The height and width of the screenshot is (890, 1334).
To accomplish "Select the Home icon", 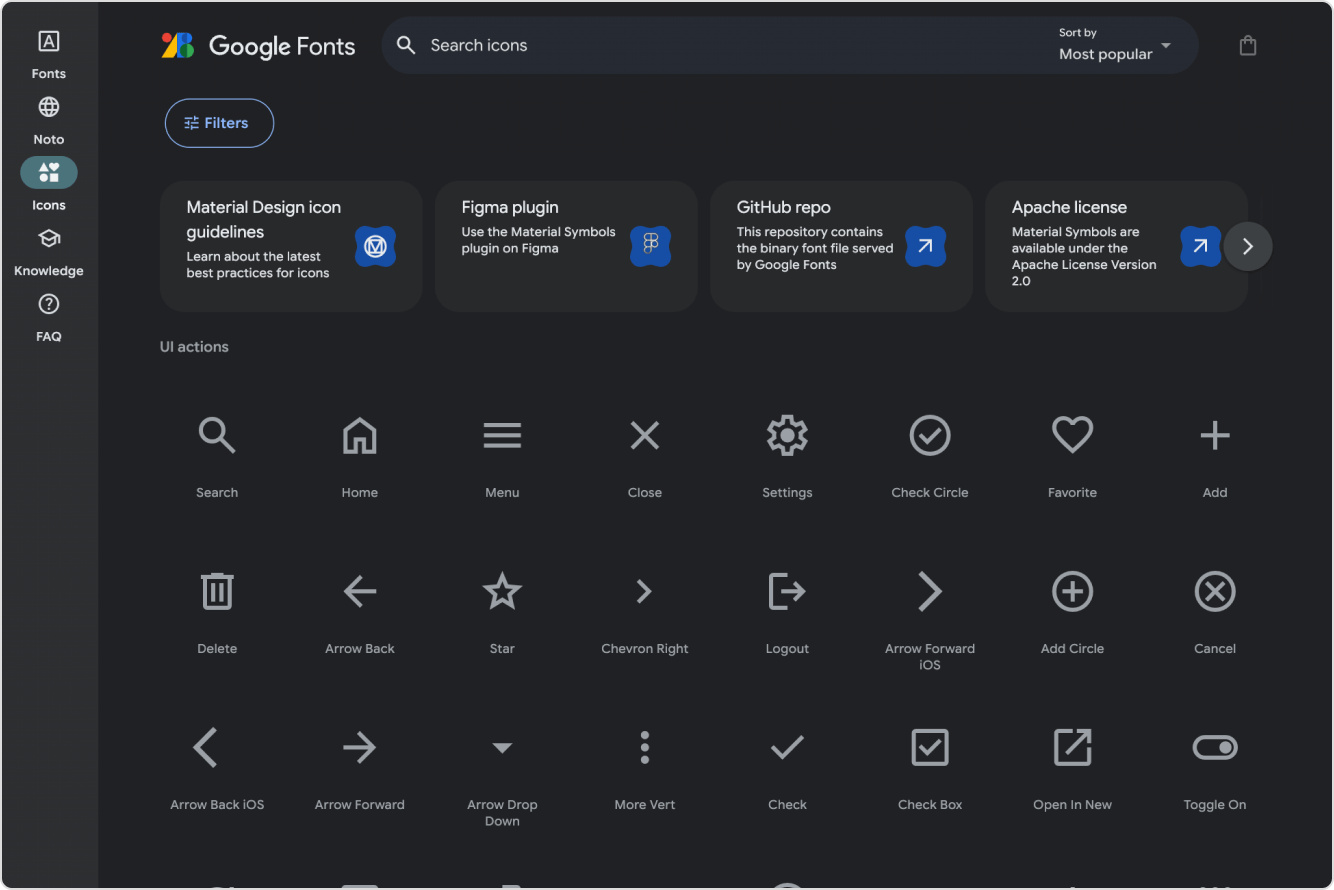I will click(360, 436).
